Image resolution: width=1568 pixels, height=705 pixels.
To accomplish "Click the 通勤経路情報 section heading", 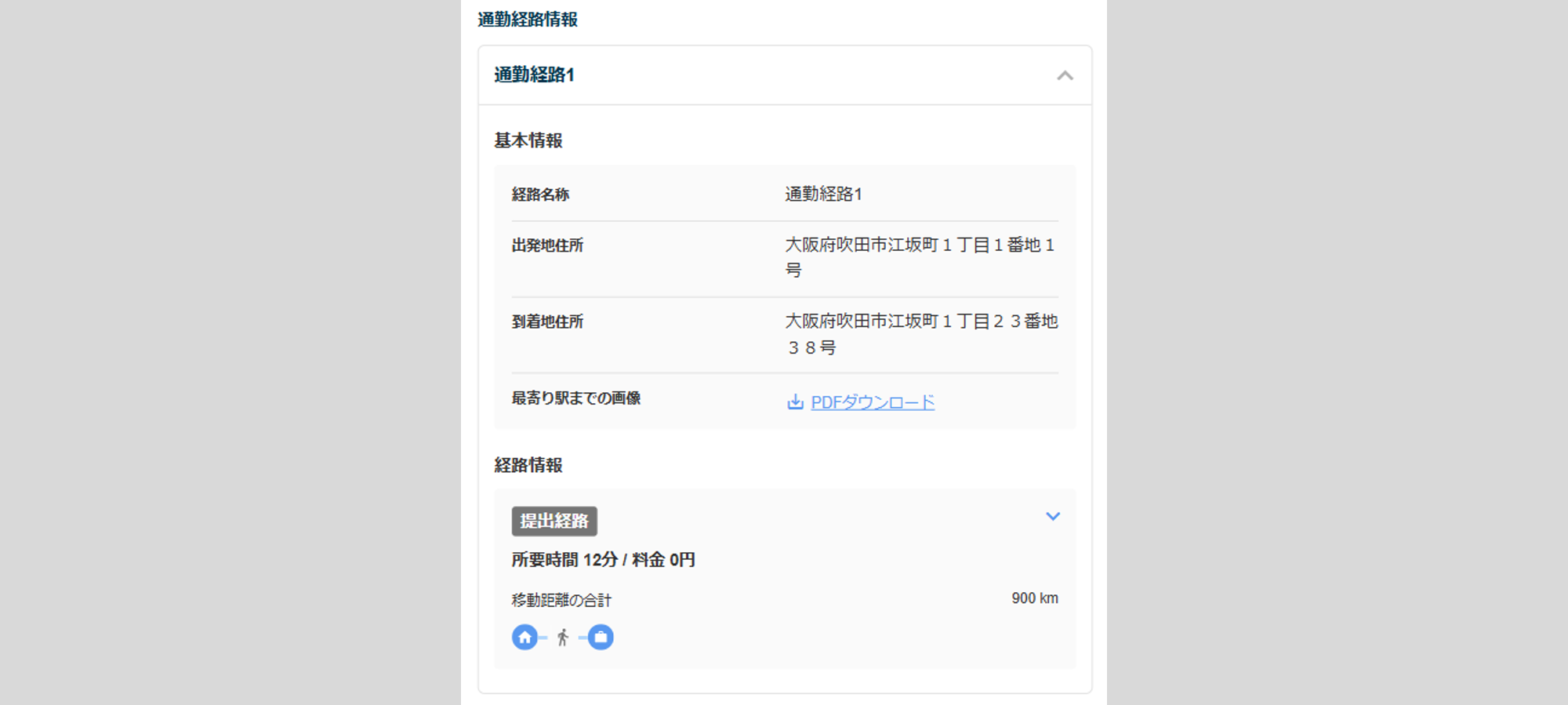I will [x=528, y=20].
